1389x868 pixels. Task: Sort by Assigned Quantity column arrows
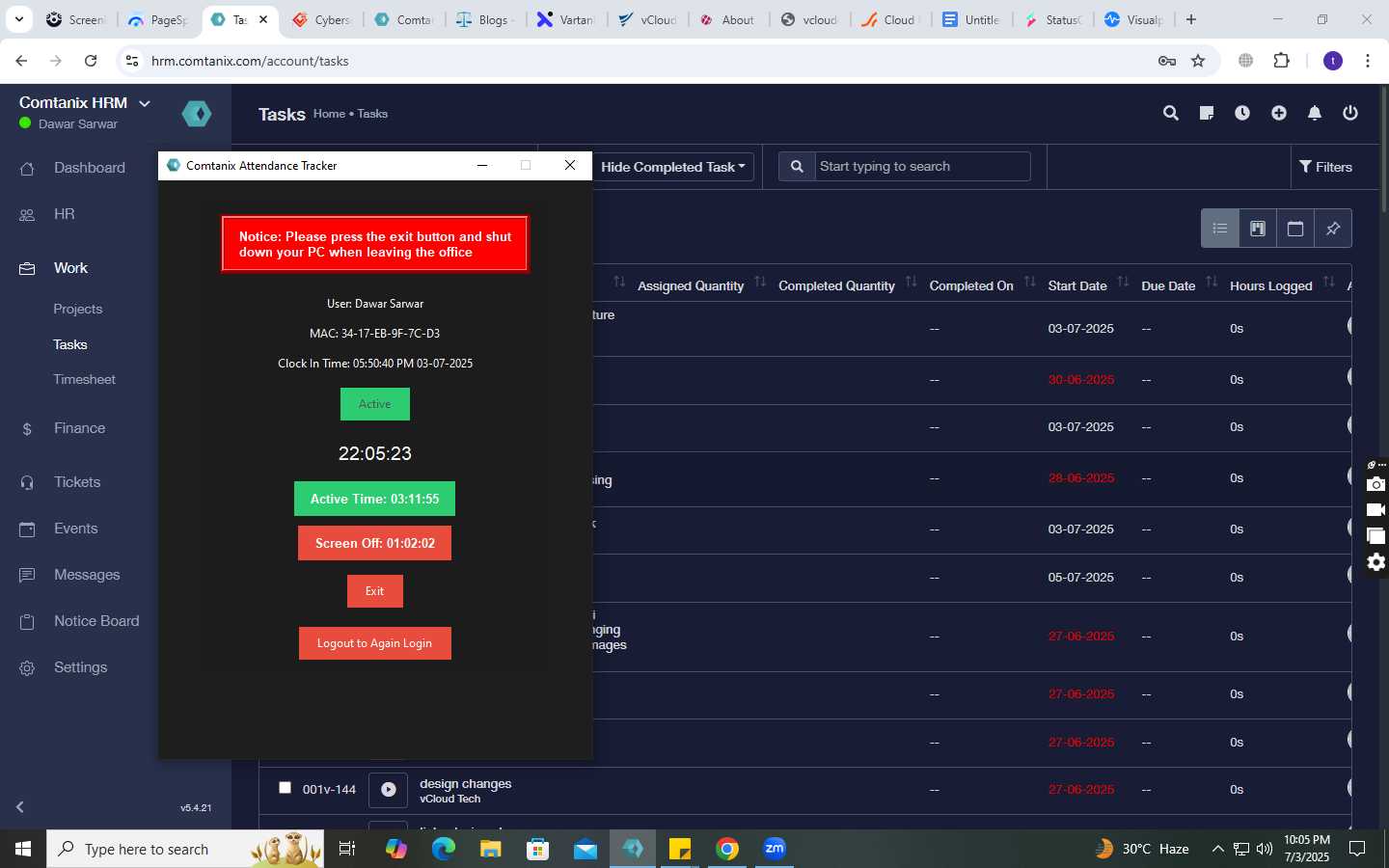coord(760,282)
